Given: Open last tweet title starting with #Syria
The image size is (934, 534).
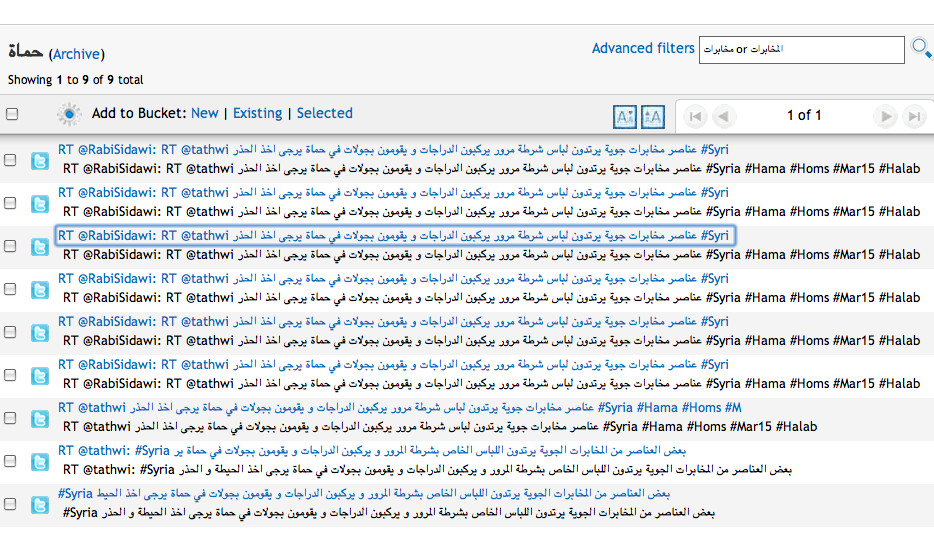Looking at the screenshot, I should coord(364,493).
